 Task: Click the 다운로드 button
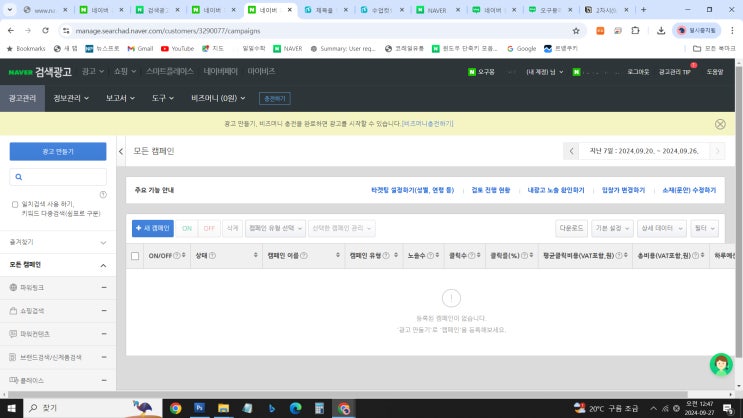pos(571,228)
